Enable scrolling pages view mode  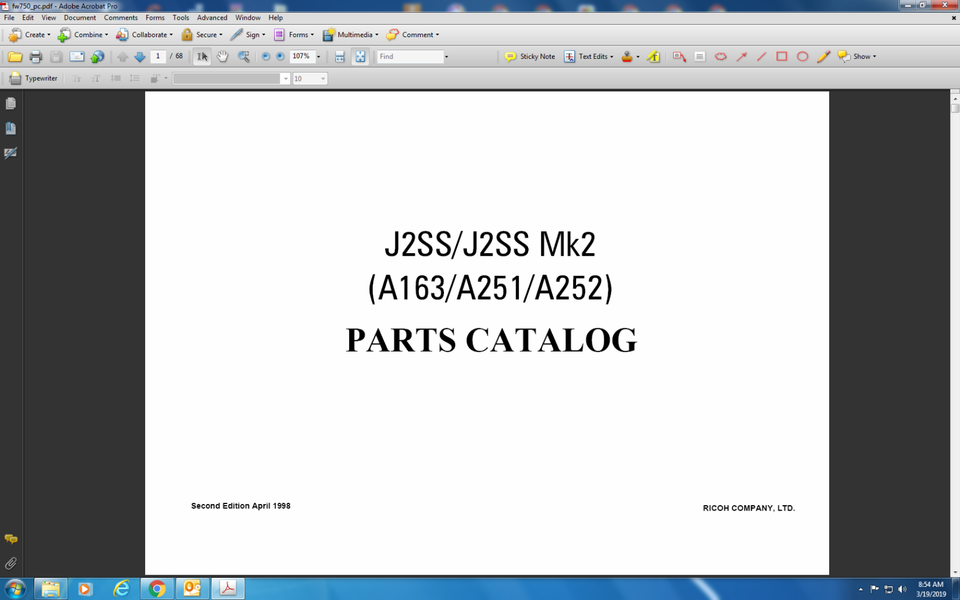(340, 57)
